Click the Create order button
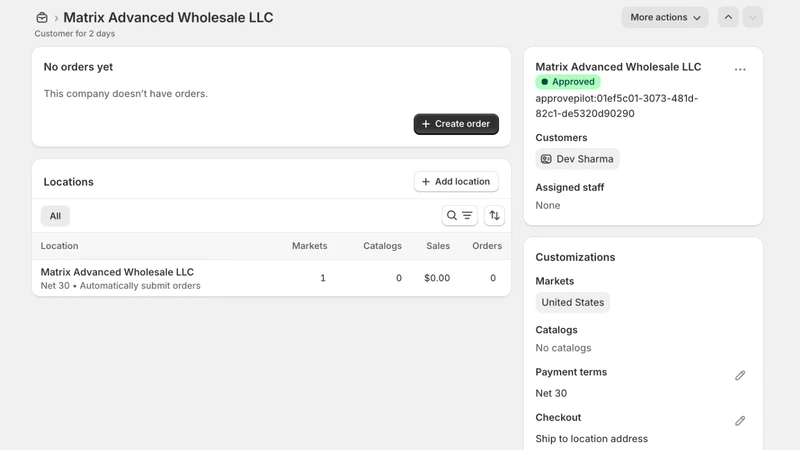Image resolution: width=800 pixels, height=450 pixels. tap(456, 124)
